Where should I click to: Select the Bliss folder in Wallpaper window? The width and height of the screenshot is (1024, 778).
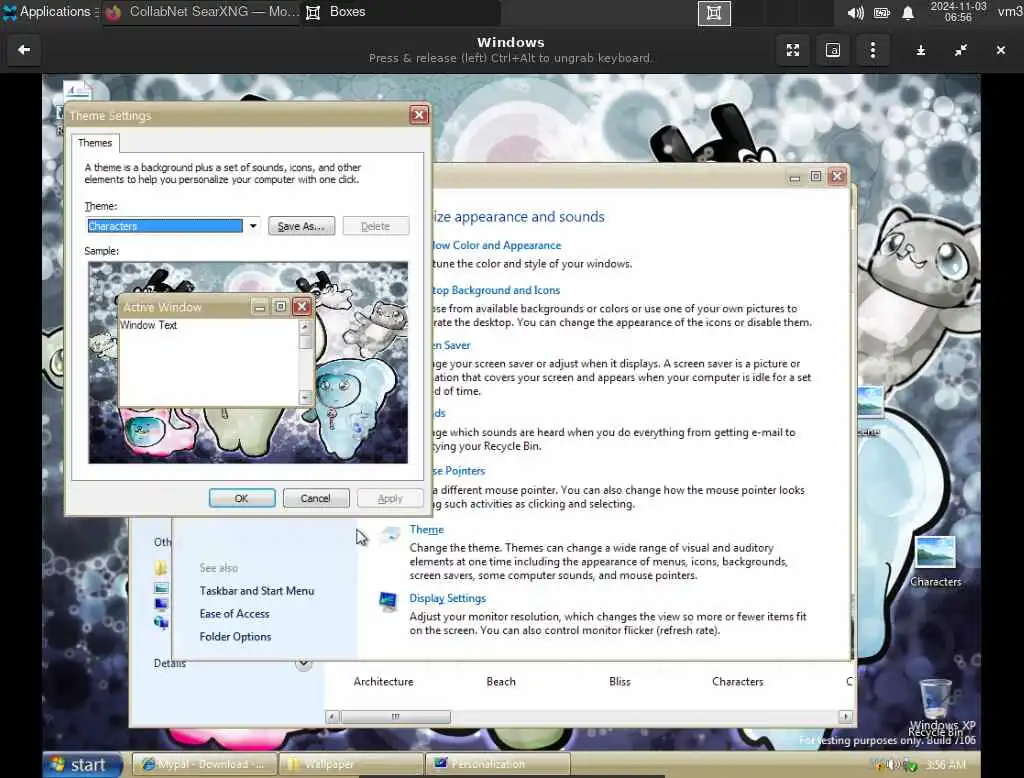pos(620,682)
